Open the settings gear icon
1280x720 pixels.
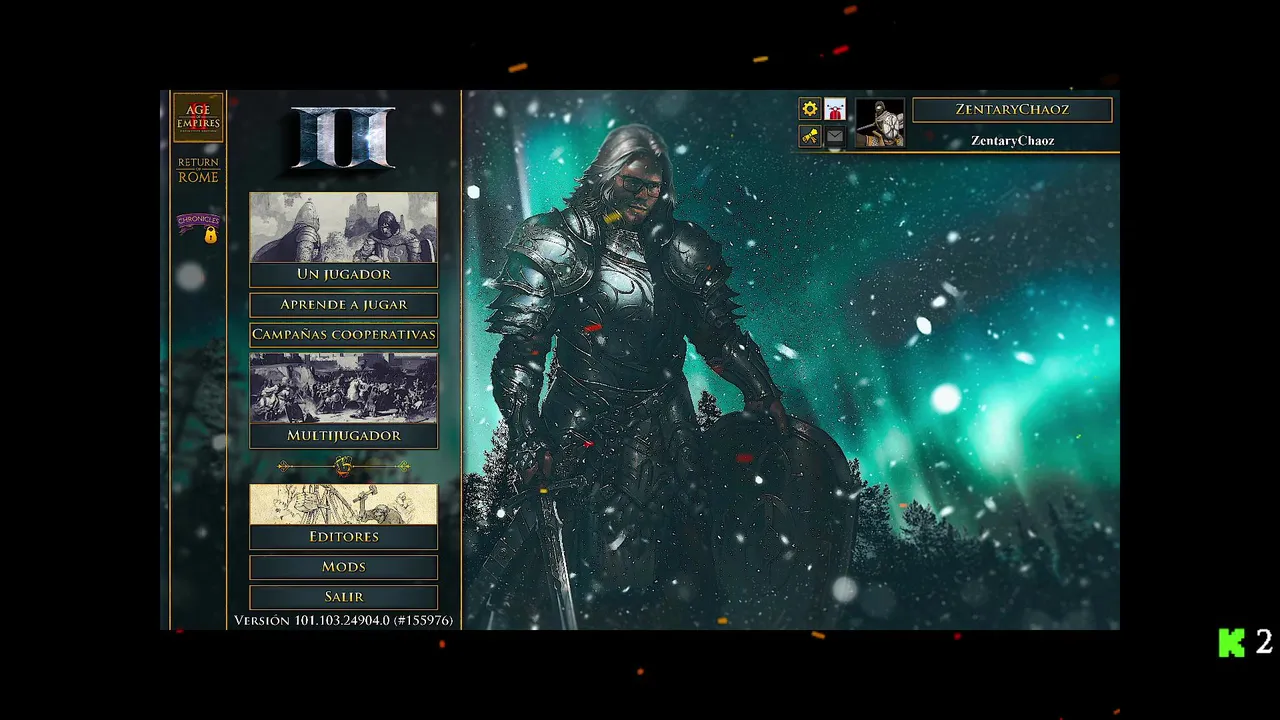810,109
